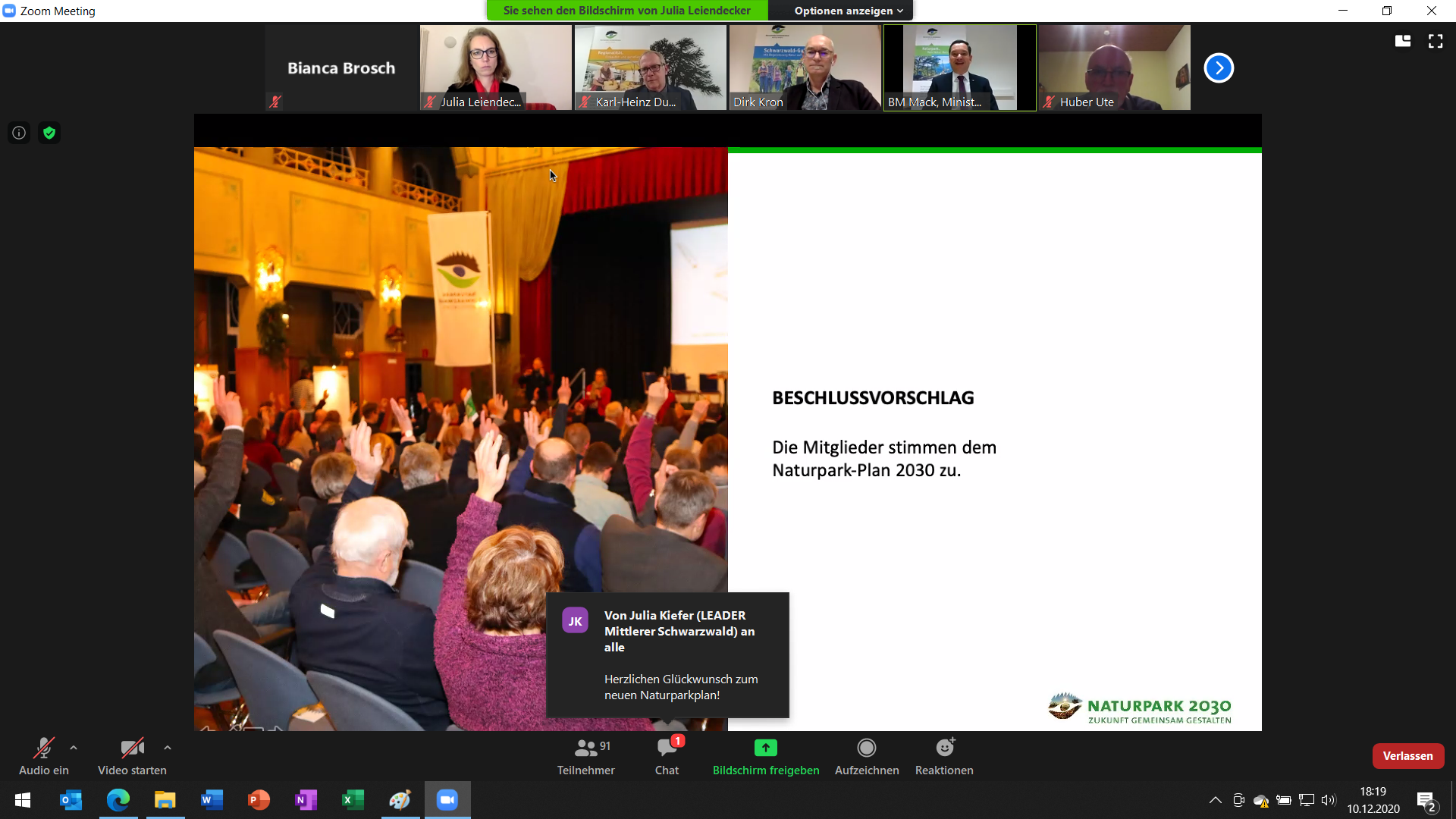Image resolution: width=1456 pixels, height=819 pixels.
Task: Click the Reaktionen smiley icon
Action: point(944,748)
